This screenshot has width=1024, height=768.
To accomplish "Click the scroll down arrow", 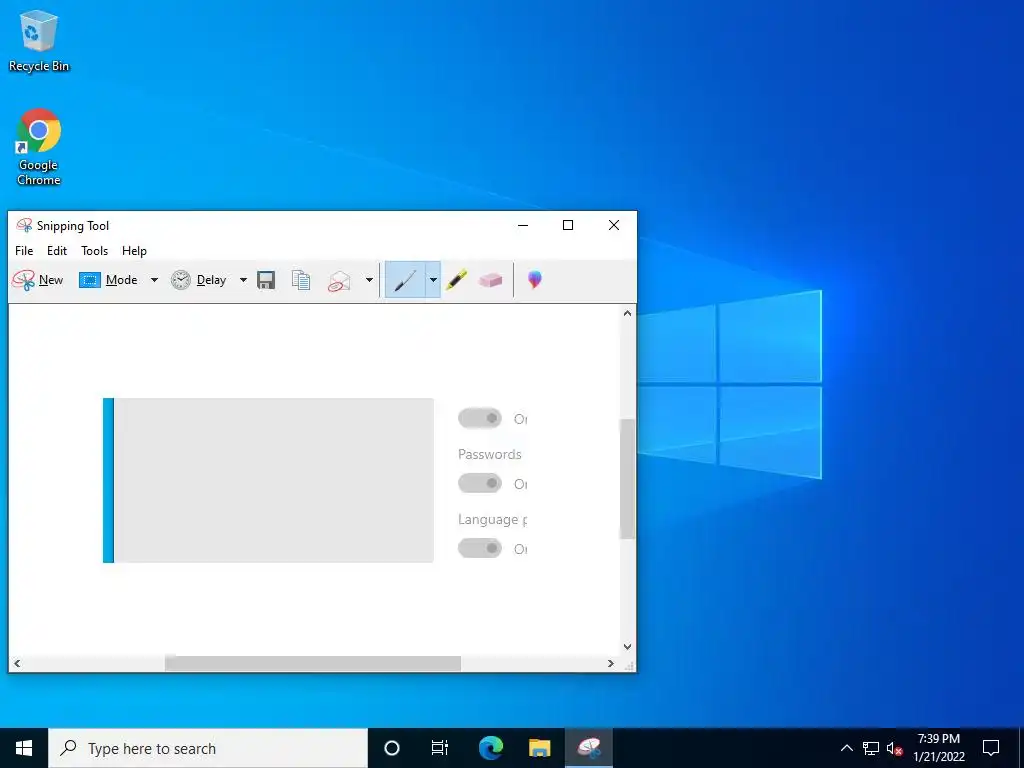I will click(628, 647).
